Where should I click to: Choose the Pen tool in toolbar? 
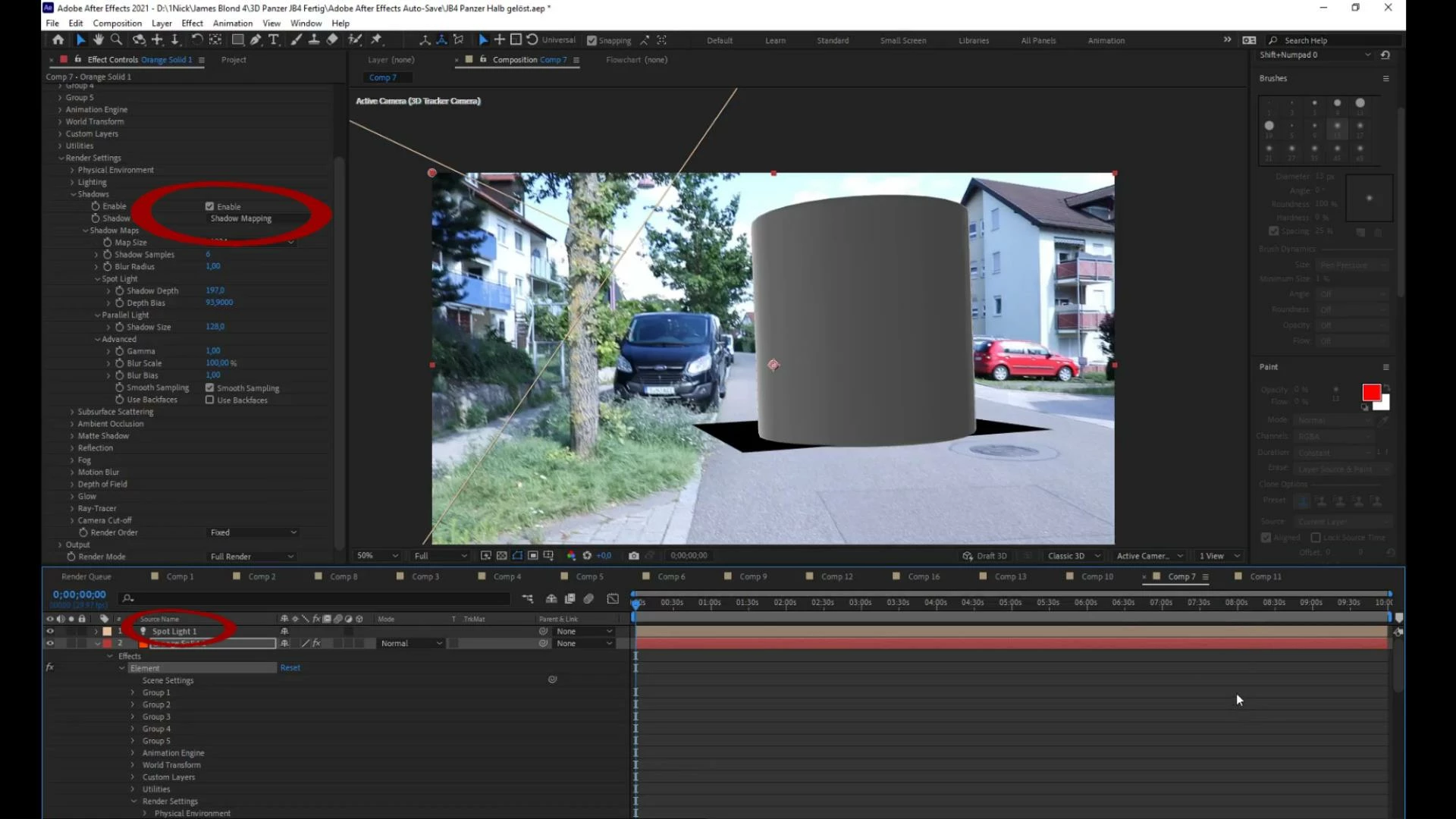[256, 39]
